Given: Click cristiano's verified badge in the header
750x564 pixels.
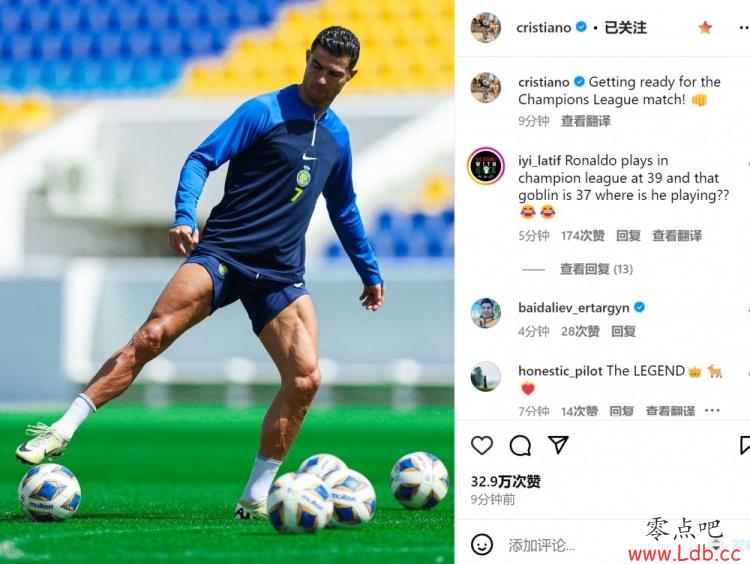Looking at the screenshot, I should 581,27.
